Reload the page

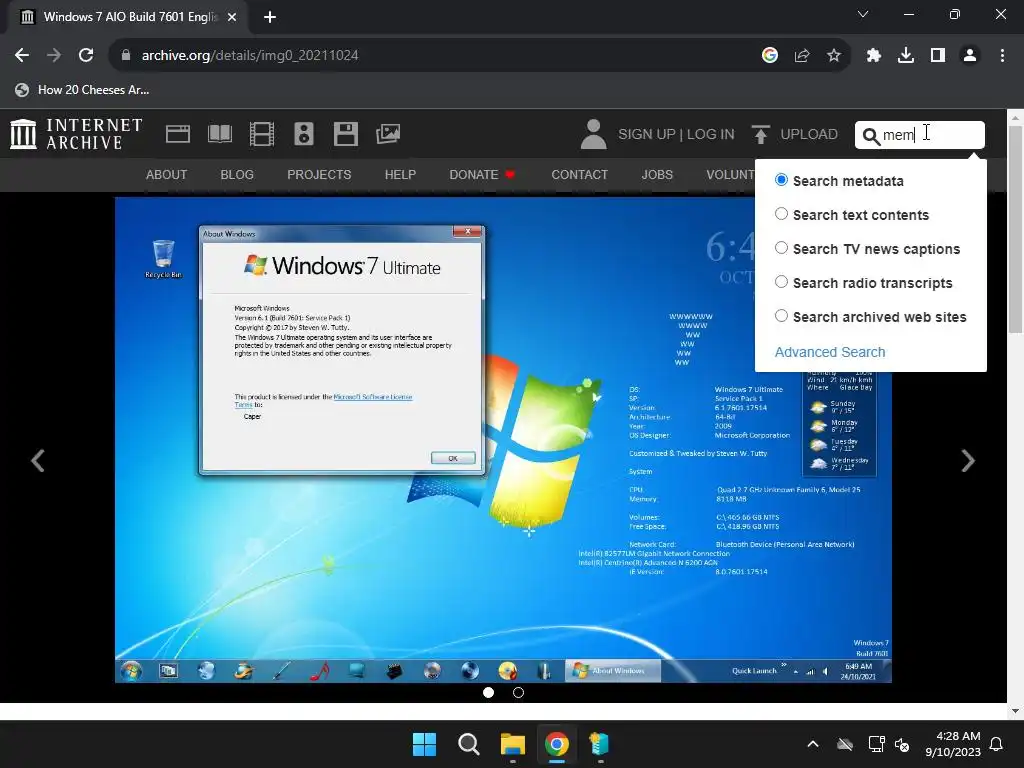pos(86,56)
